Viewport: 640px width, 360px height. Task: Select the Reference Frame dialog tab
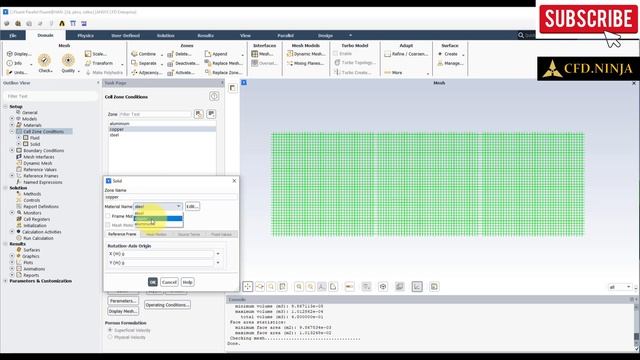point(122,234)
